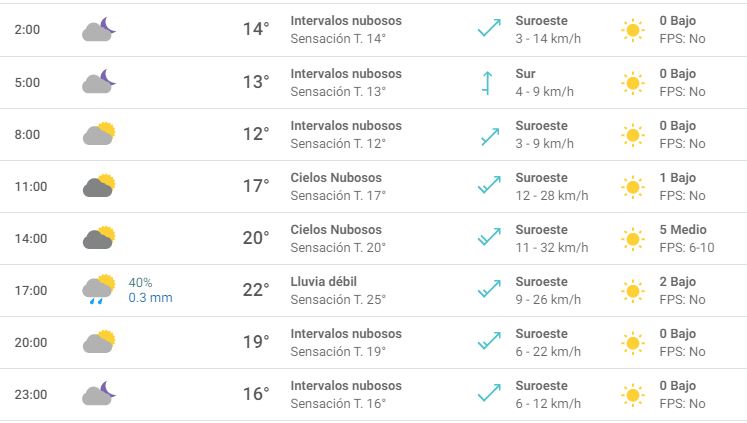Click the south wind arrow at 5:00
The width and height of the screenshot is (747, 423).
click(x=486, y=83)
